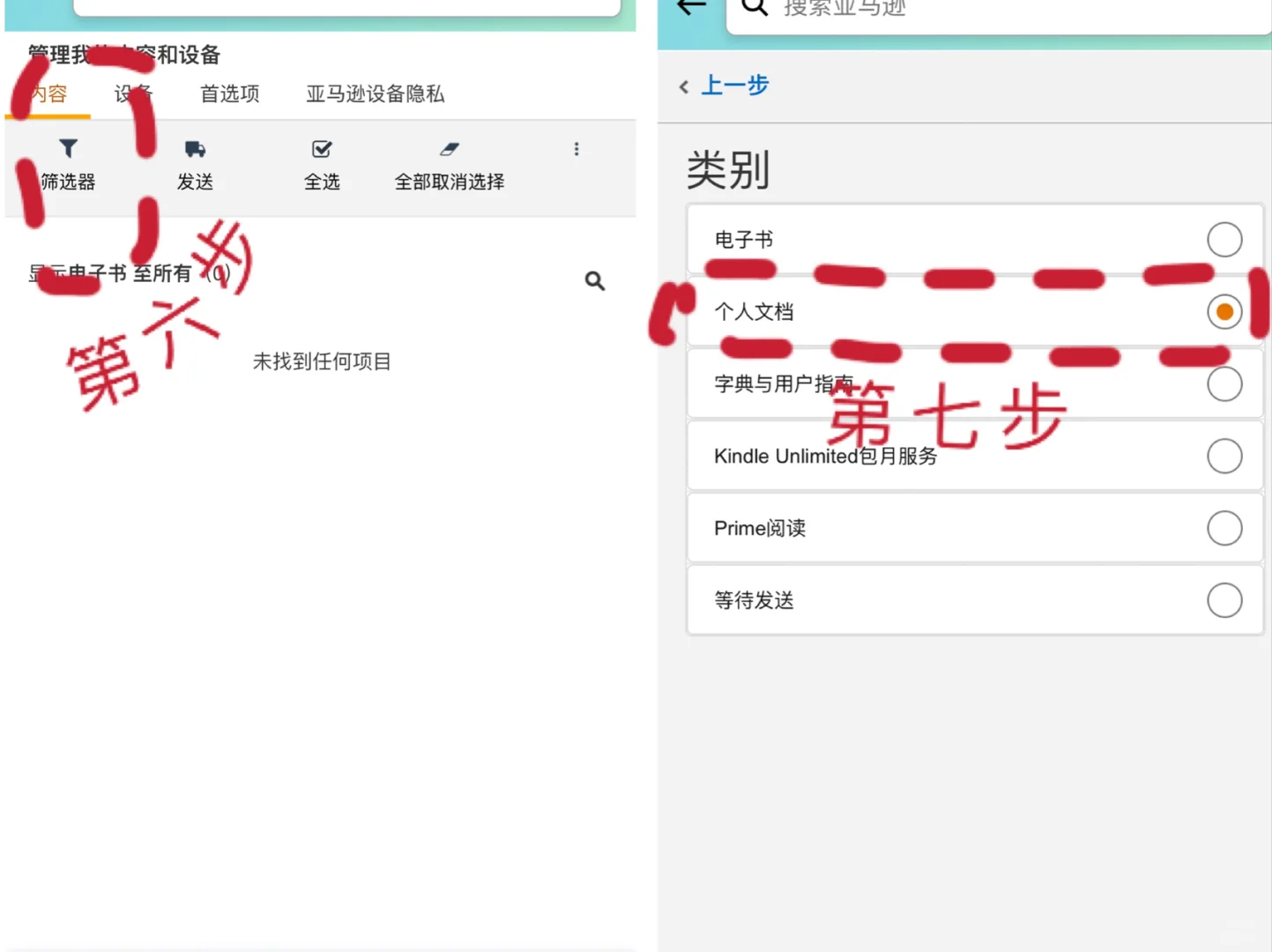Switch to the 首选项 tab

click(x=229, y=93)
